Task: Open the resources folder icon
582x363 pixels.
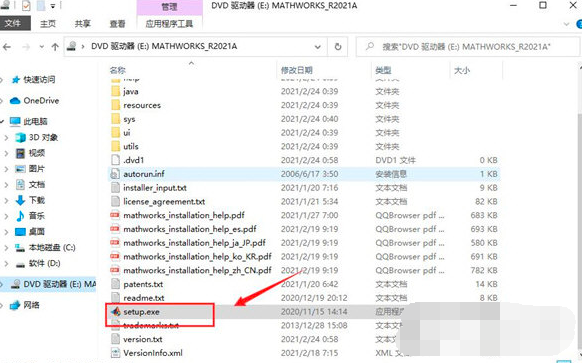Action: click(116, 105)
